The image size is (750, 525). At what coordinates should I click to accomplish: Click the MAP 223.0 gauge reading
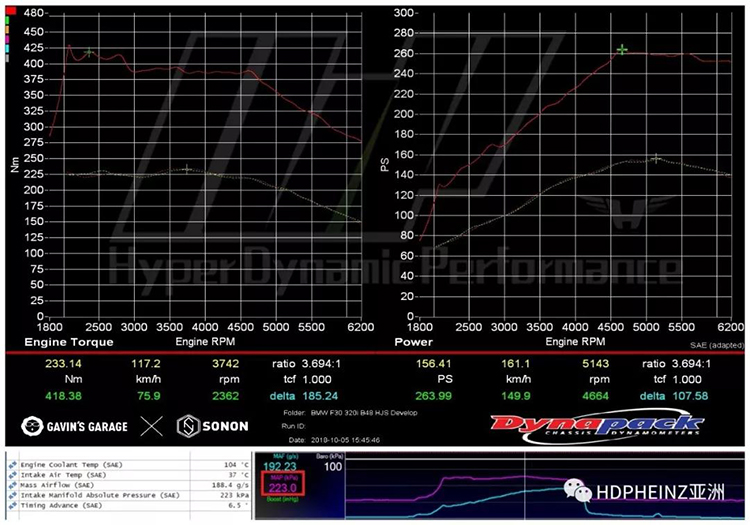[283, 488]
